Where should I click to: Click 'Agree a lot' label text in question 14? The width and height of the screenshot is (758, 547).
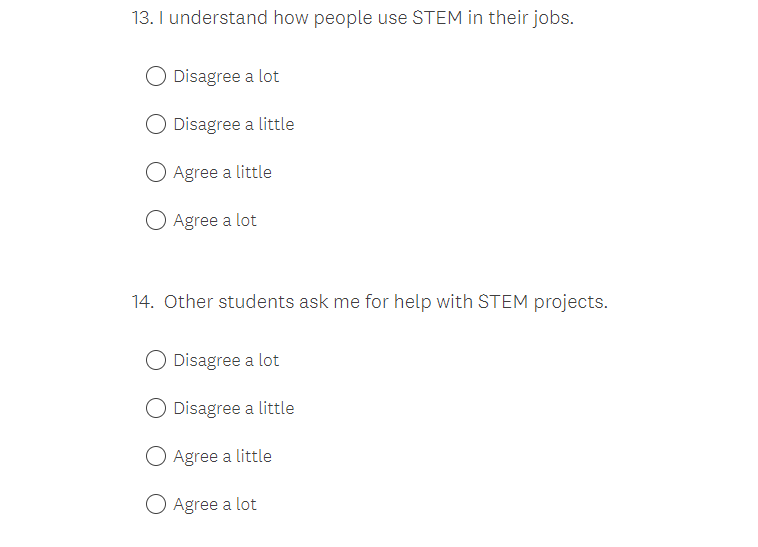click(x=215, y=504)
